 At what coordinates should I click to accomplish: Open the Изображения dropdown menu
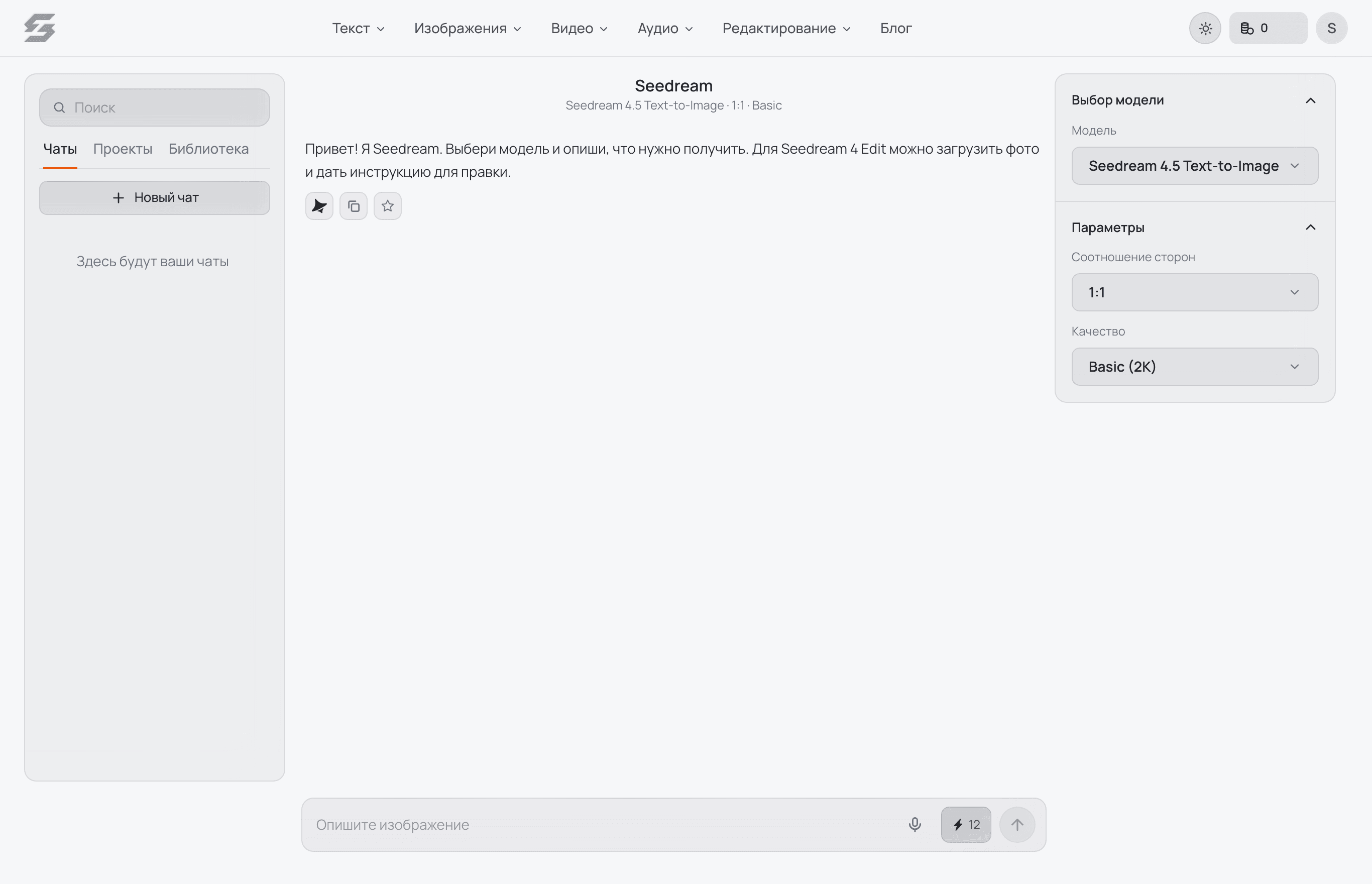(x=468, y=28)
